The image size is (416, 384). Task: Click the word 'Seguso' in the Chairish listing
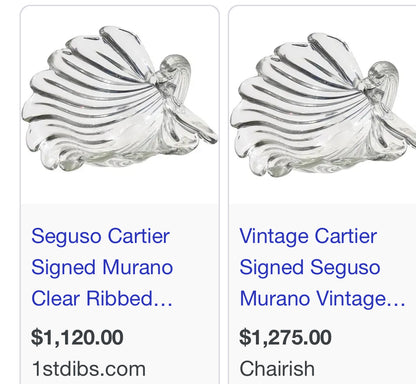point(345,268)
